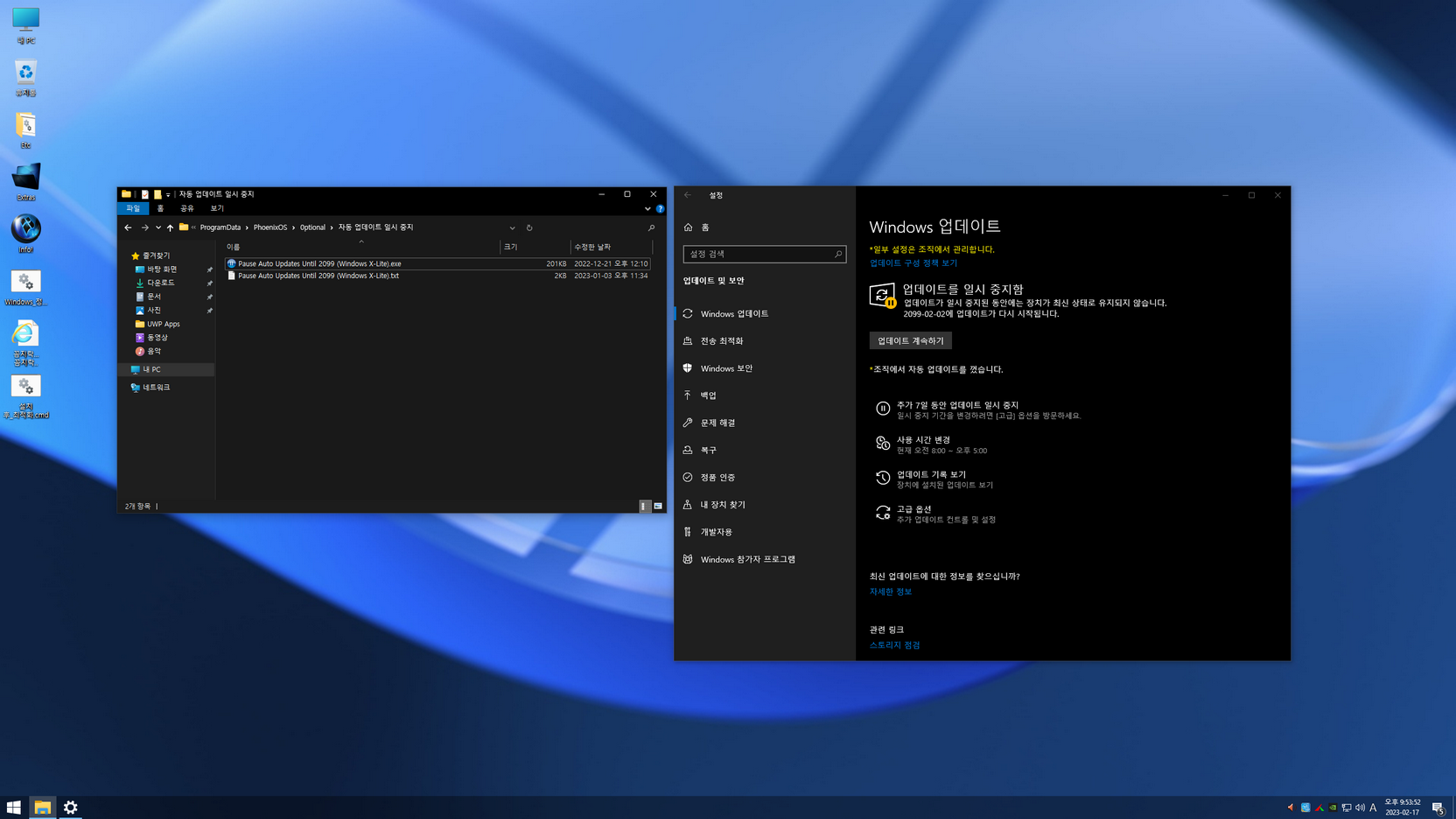The height and width of the screenshot is (819, 1456).
Task: Open the 공유 ribbon tab in File Explorer
Action: point(187,208)
